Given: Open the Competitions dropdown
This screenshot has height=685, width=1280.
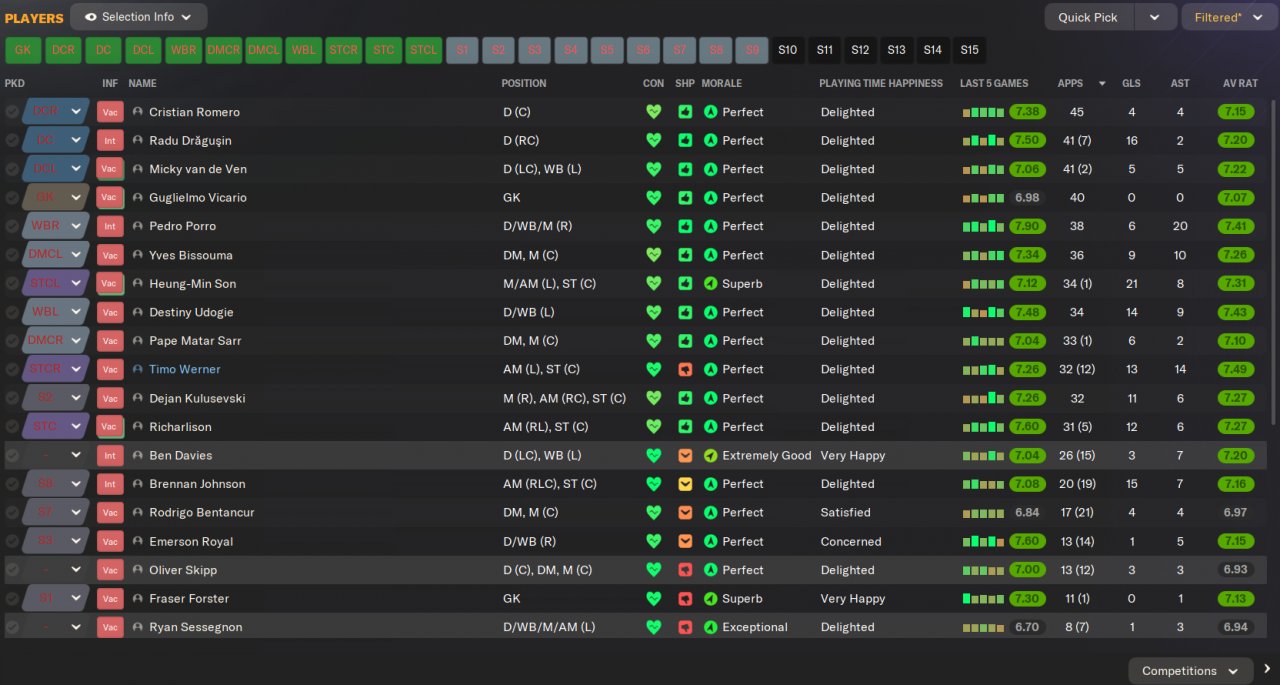Looking at the screenshot, I should [x=1191, y=671].
